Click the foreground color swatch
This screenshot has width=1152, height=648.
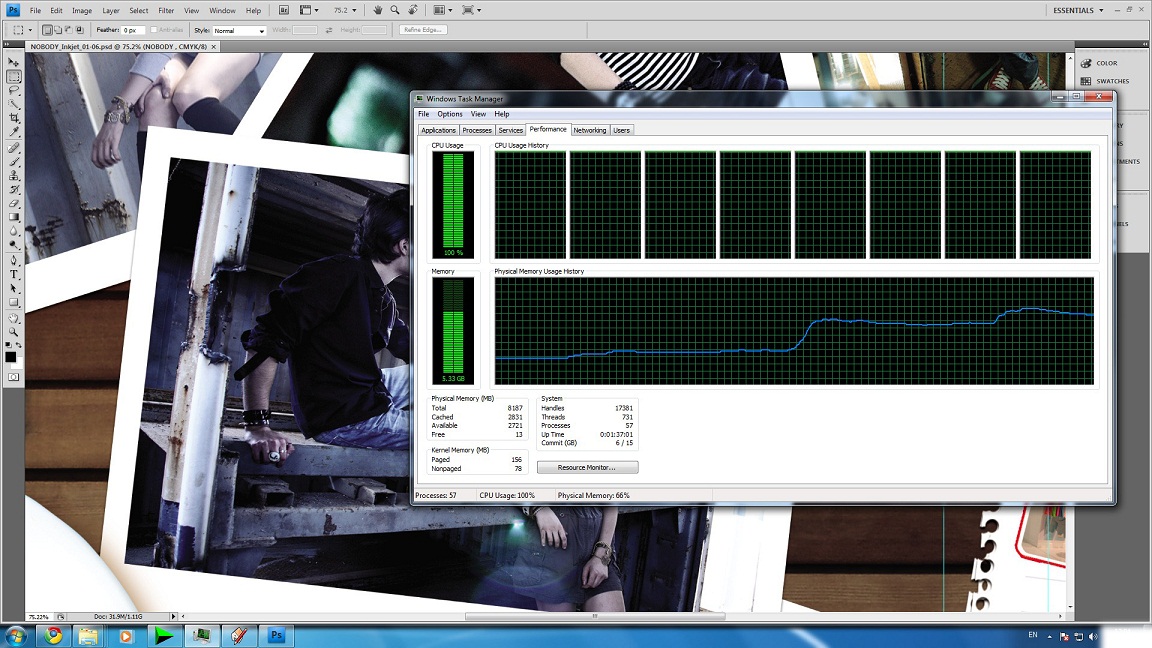point(10,356)
